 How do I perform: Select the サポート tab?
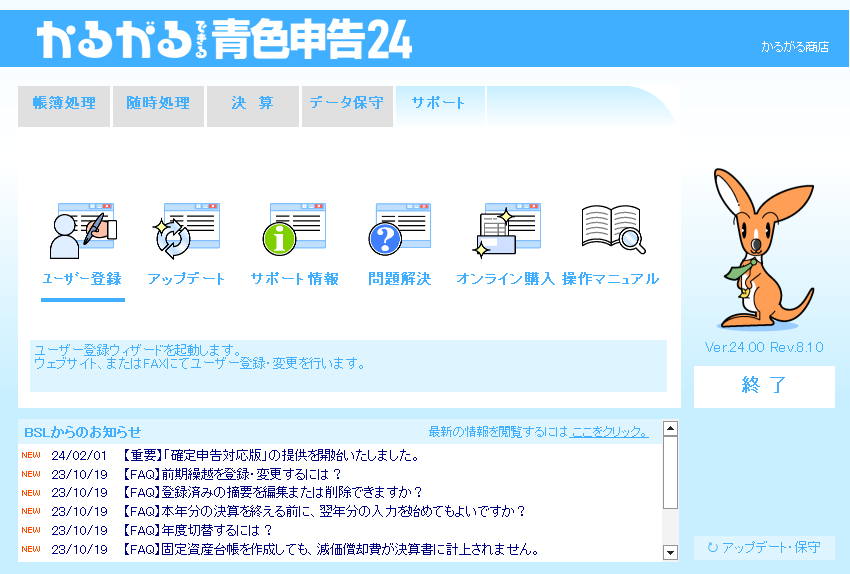pos(440,106)
